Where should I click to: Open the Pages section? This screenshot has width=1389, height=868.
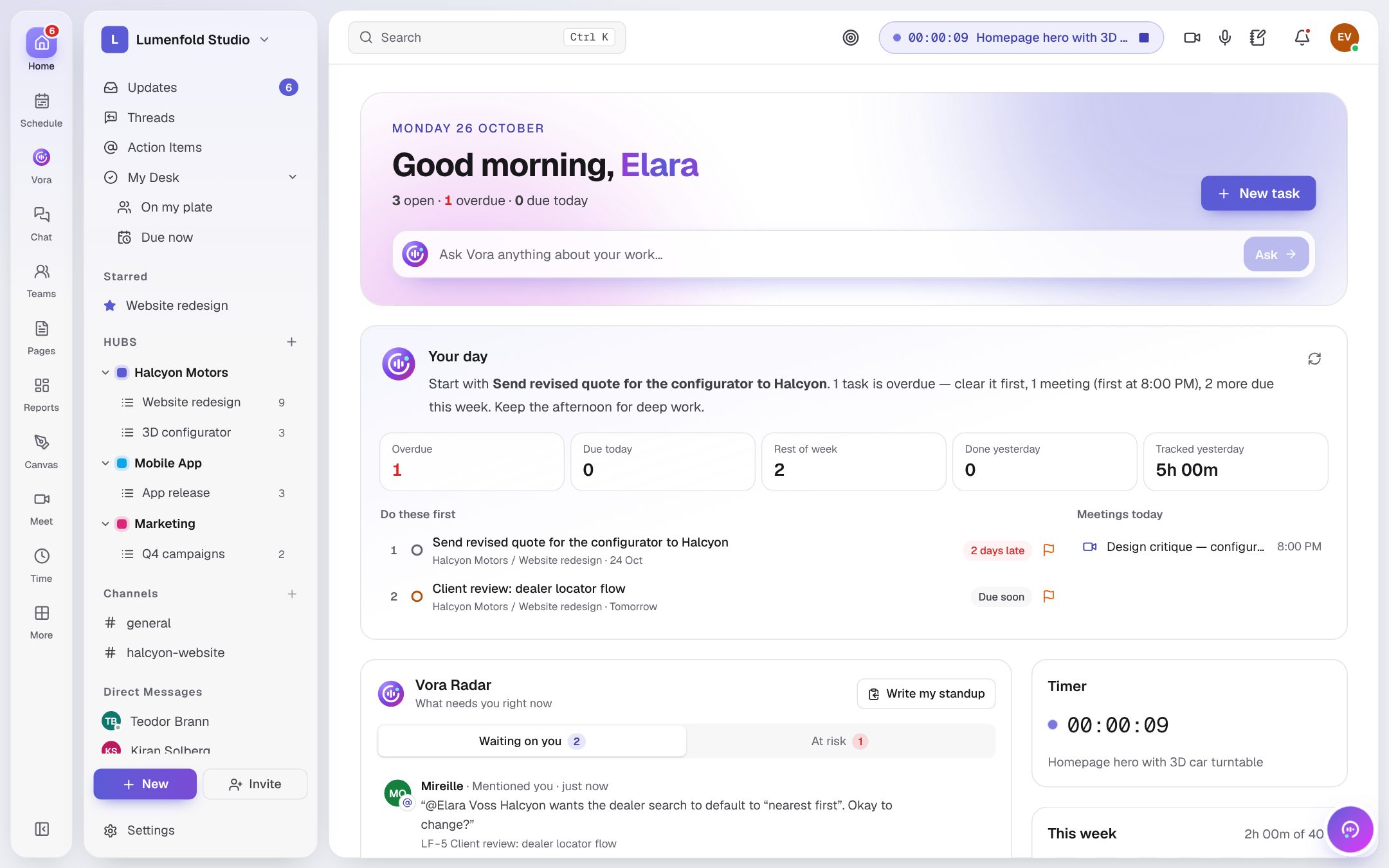tap(41, 338)
